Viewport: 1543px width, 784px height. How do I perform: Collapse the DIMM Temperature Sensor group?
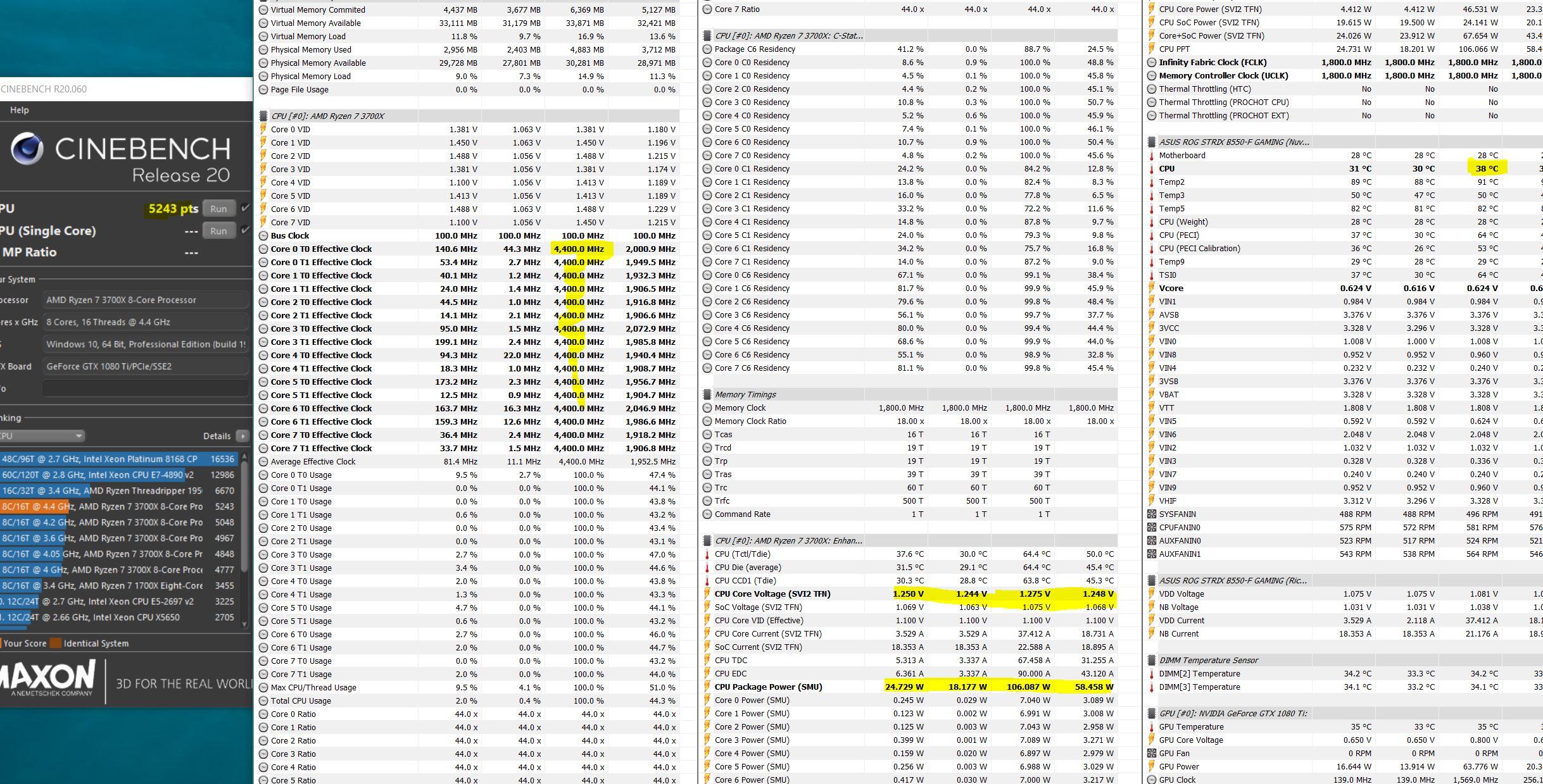(x=1152, y=661)
